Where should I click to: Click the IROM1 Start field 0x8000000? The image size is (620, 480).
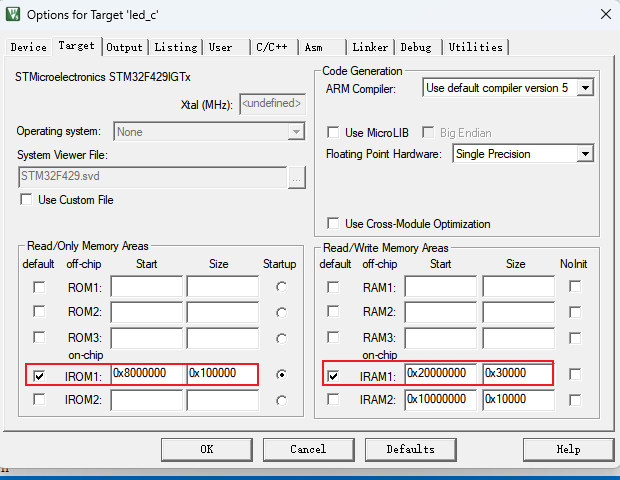(x=149, y=374)
